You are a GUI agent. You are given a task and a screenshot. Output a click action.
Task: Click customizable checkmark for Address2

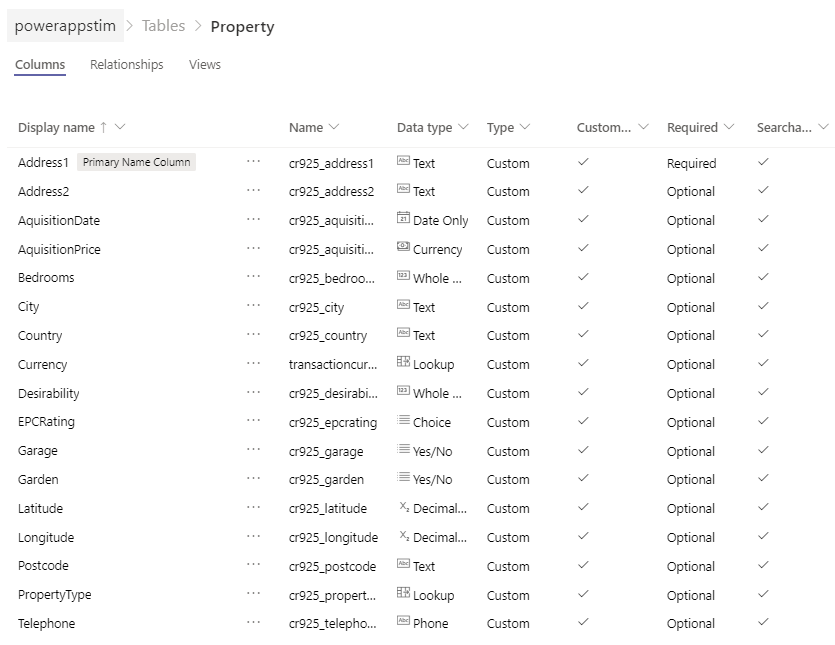pyautogui.click(x=583, y=190)
